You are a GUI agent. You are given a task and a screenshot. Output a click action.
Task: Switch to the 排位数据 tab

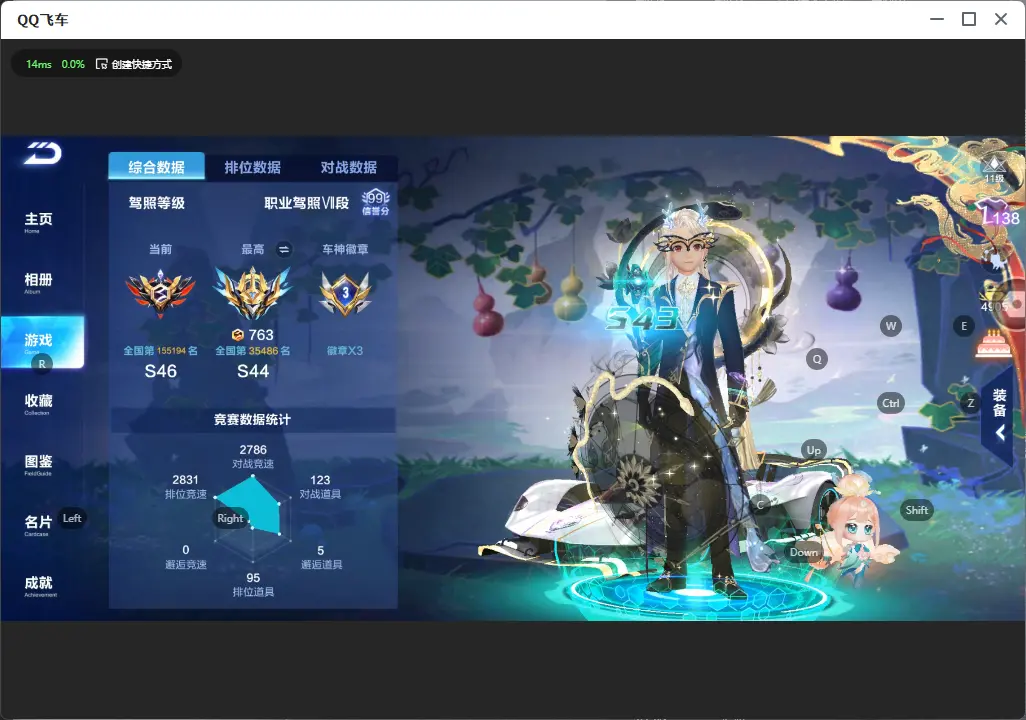click(253, 167)
